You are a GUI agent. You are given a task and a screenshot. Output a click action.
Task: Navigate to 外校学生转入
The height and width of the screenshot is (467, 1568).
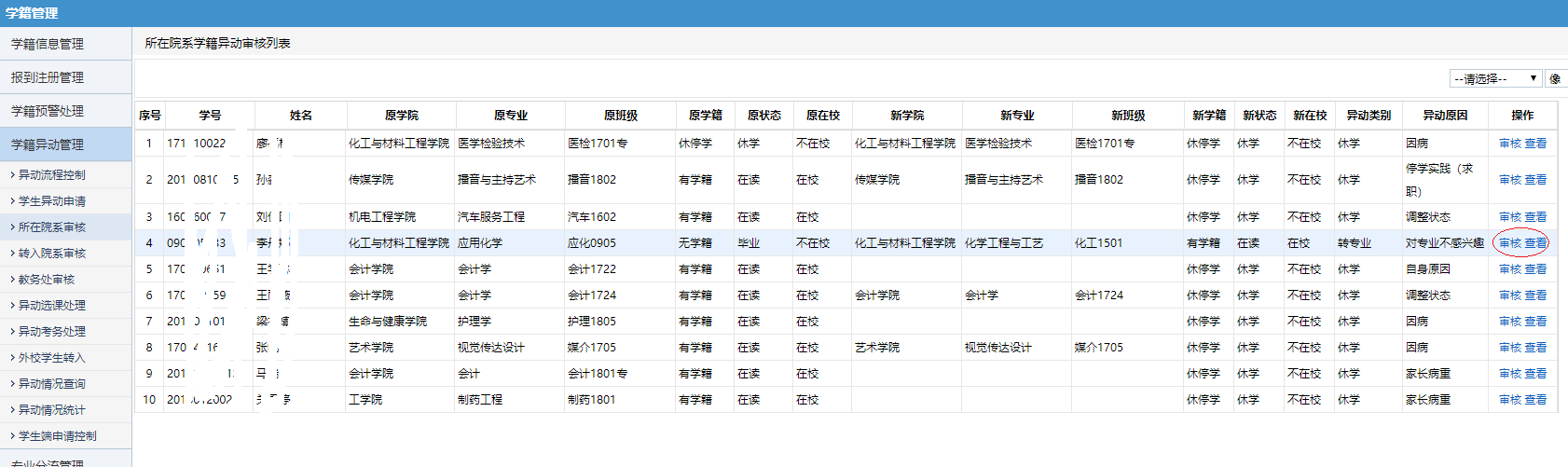click(x=52, y=358)
